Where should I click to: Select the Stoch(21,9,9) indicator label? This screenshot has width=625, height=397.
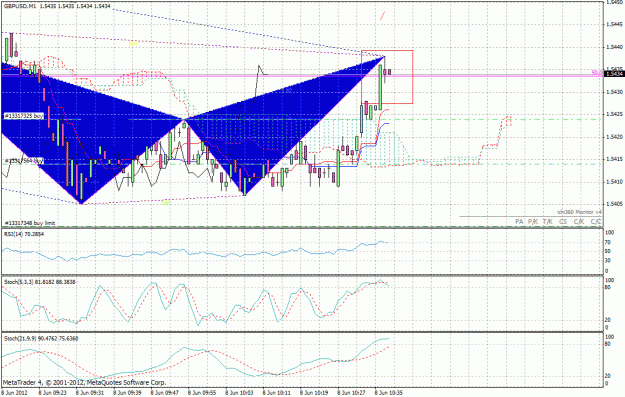(41, 338)
